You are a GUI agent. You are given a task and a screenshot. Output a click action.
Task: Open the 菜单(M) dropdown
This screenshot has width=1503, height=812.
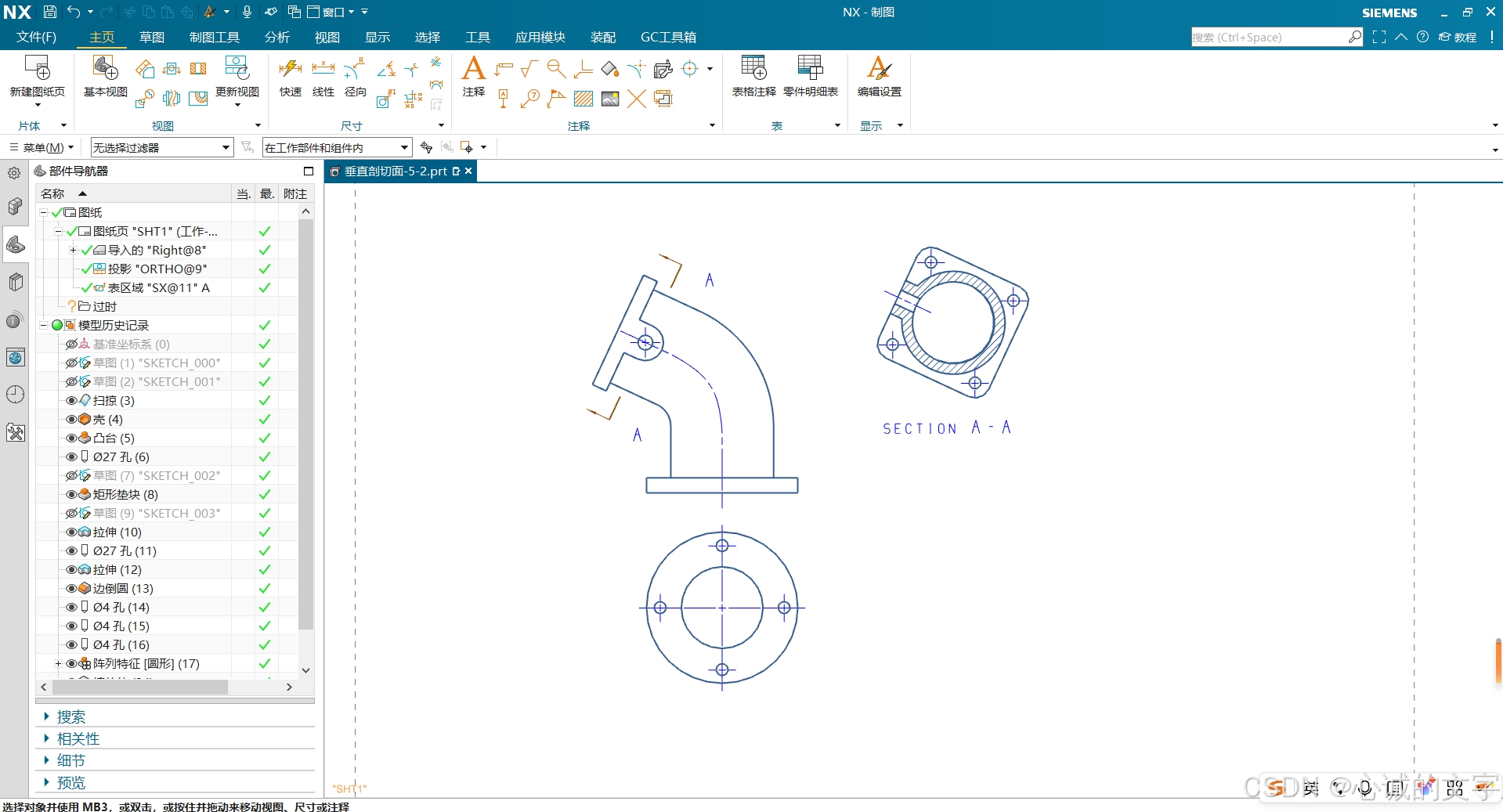(x=42, y=147)
